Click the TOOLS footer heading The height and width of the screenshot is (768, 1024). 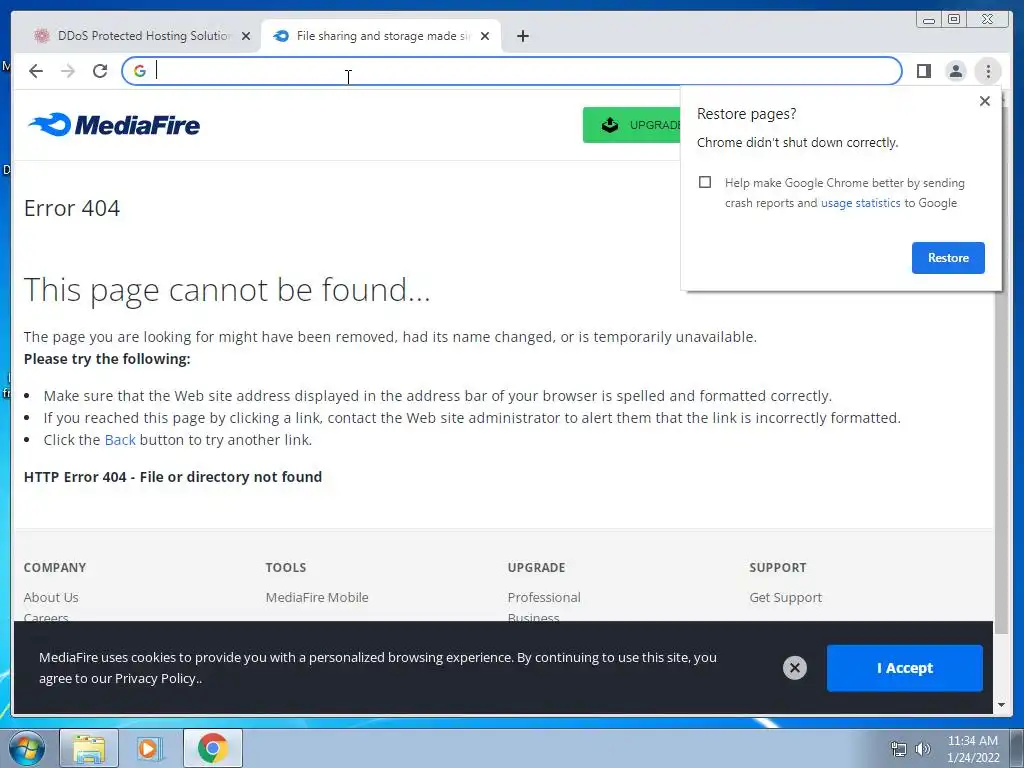[285, 568]
